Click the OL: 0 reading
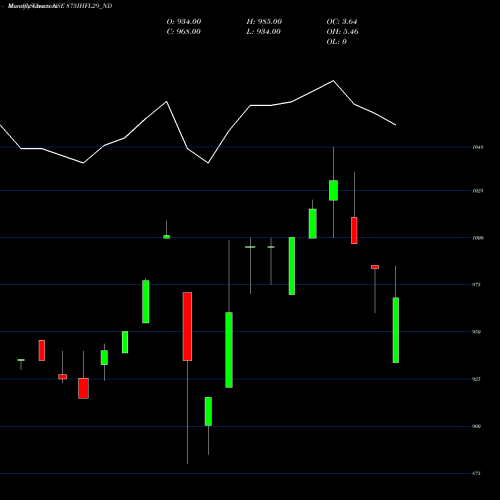The width and height of the screenshot is (500, 500). (336, 42)
